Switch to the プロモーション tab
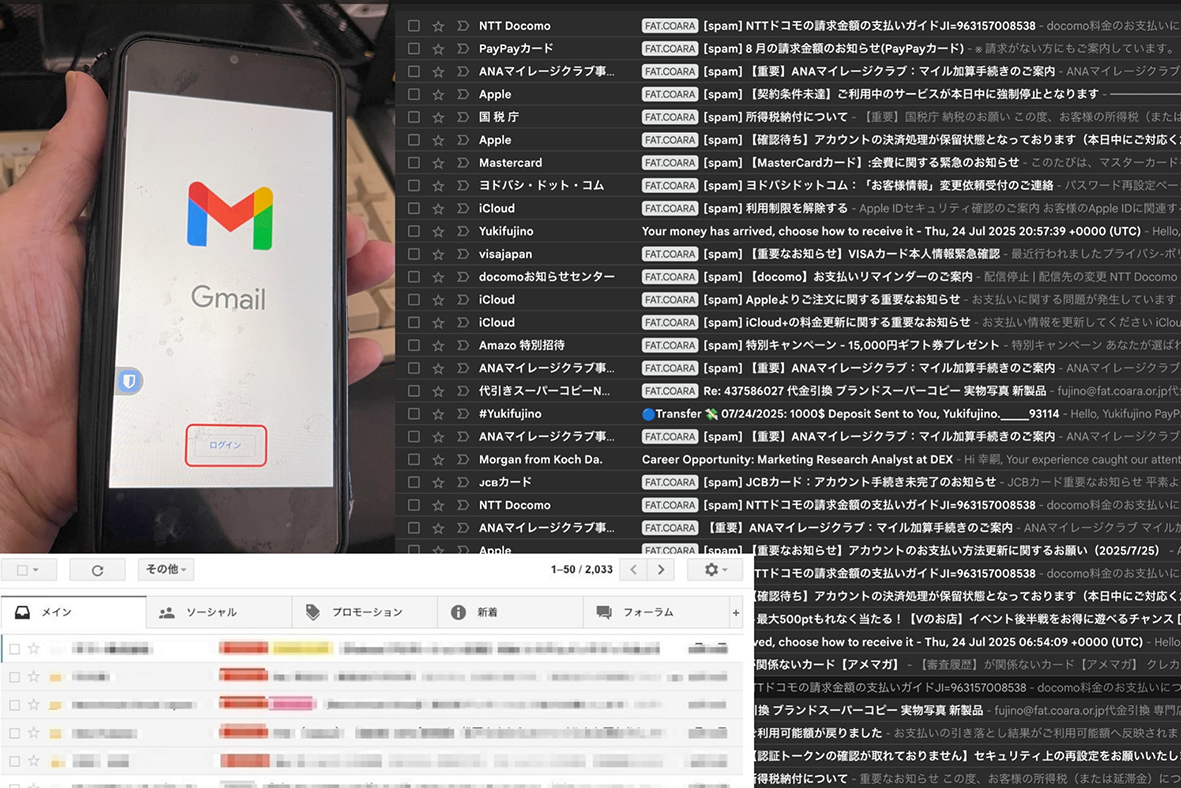1181x788 pixels. [365, 612]
